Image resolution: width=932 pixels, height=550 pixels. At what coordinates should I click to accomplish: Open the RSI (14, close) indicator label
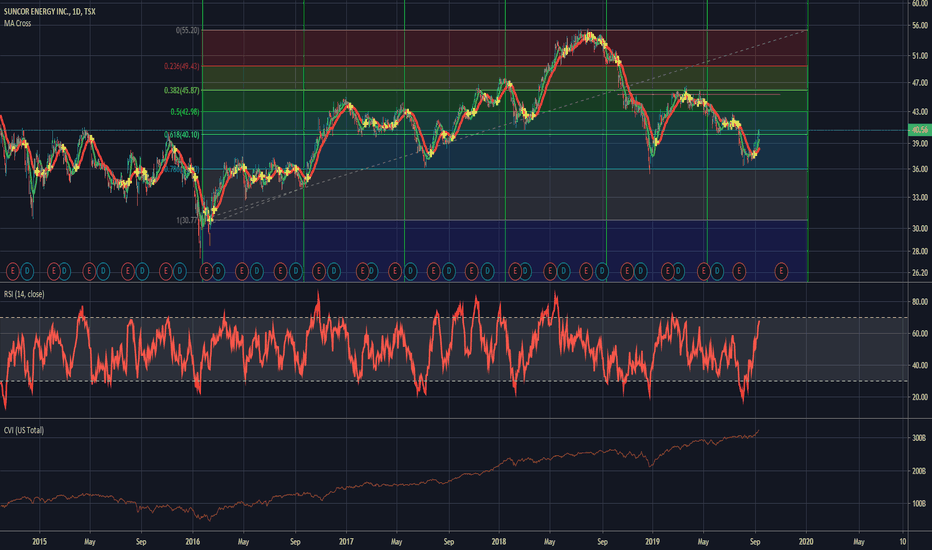click(24, 294)
